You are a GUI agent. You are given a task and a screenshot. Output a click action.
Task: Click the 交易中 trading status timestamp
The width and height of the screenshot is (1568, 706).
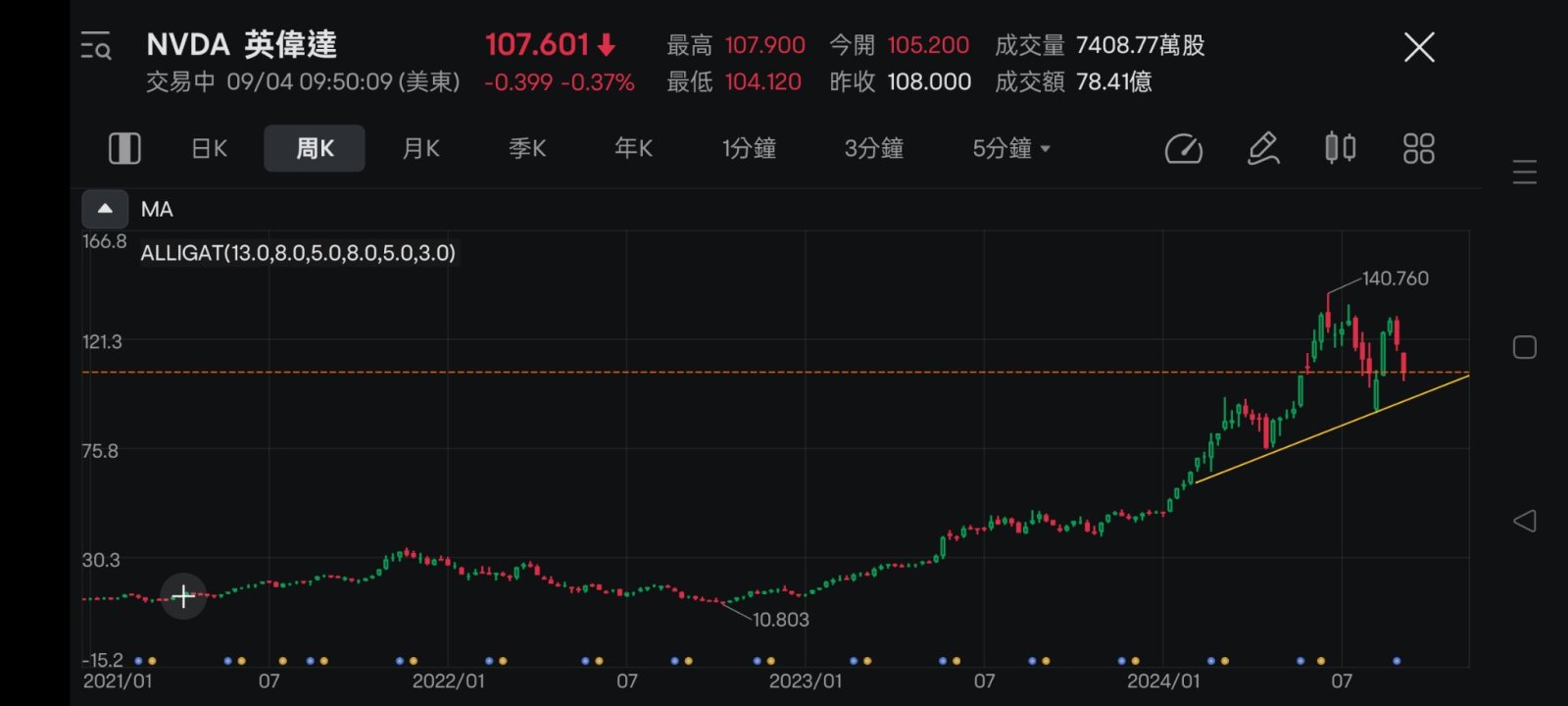pos(303,81)
